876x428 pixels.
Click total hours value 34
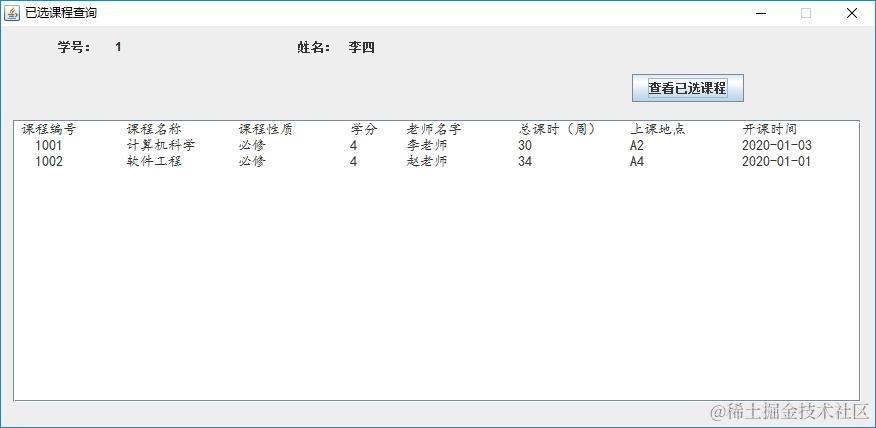[x=525, y=162]
